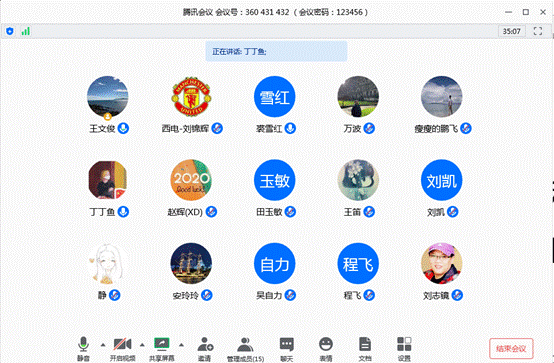
Task: Open the settings grid icon
Action: 404,344
